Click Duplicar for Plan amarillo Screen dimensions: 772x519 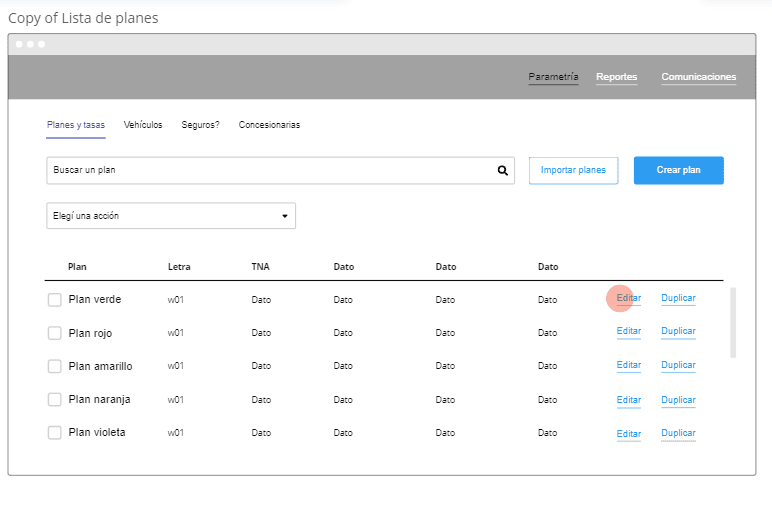(678, 365)
